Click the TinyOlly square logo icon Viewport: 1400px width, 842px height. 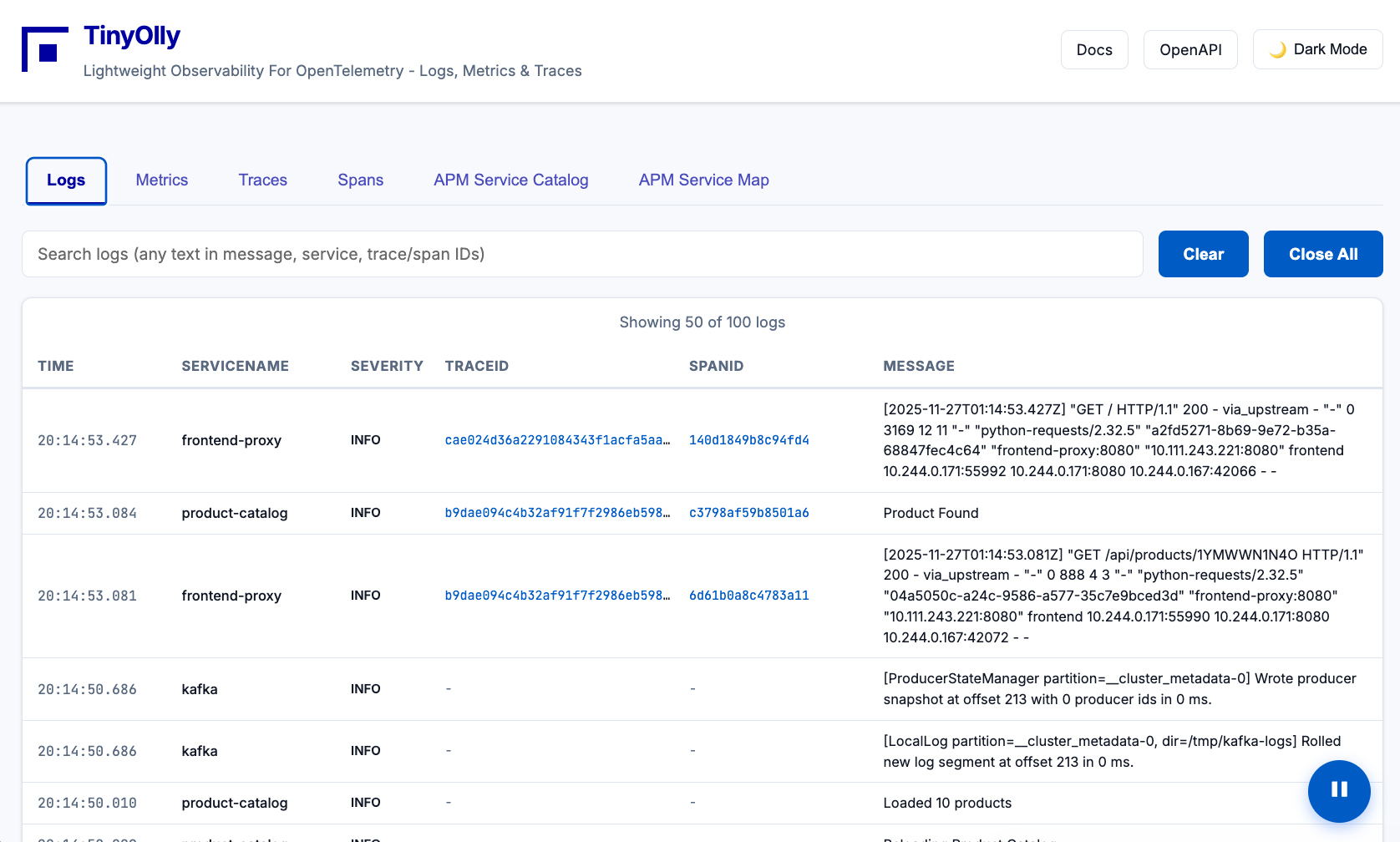coord(45,49)
